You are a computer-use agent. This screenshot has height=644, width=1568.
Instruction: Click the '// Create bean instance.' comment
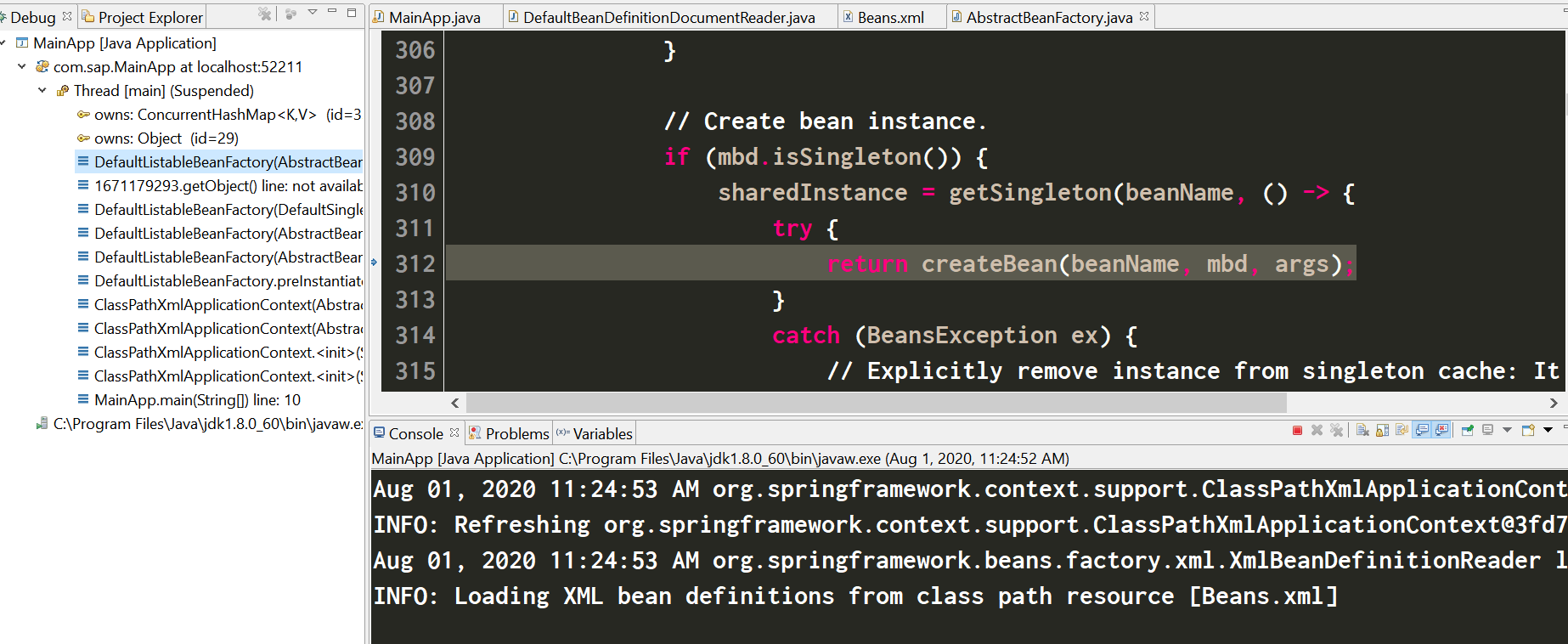(x=826, y=121)
